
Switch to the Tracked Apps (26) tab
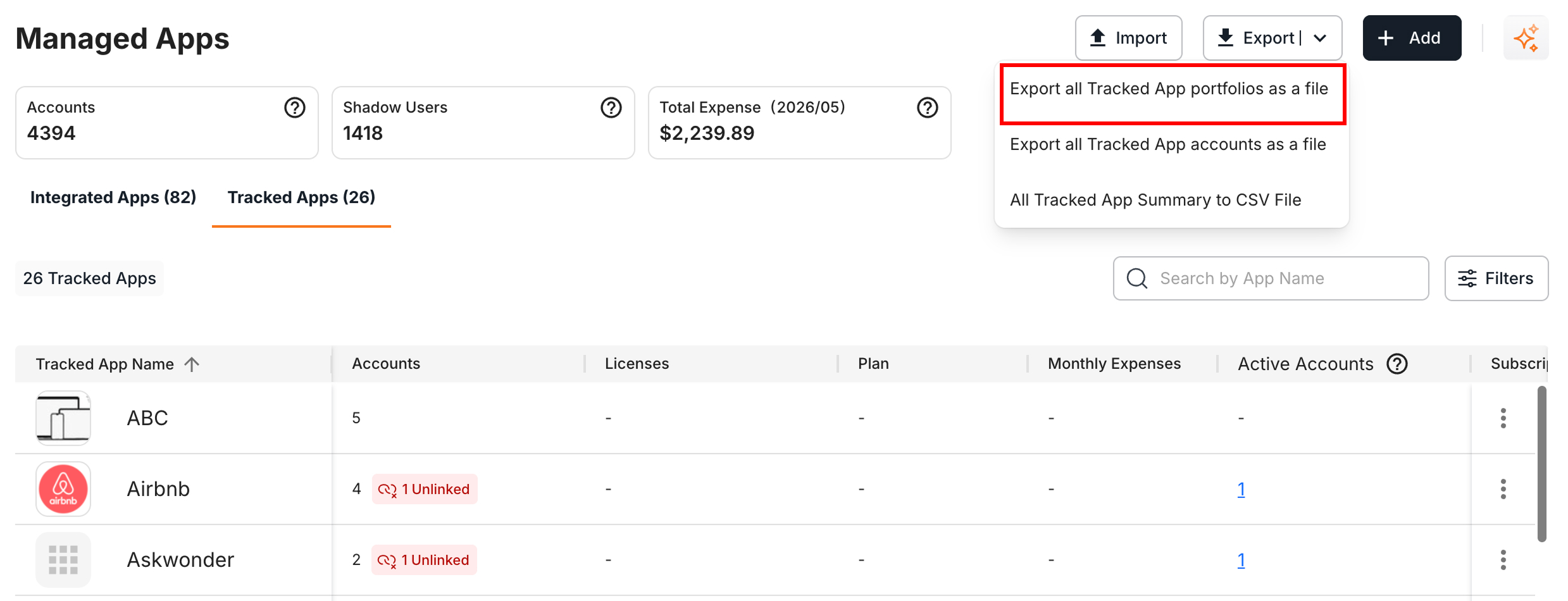[x=301, y=197]
